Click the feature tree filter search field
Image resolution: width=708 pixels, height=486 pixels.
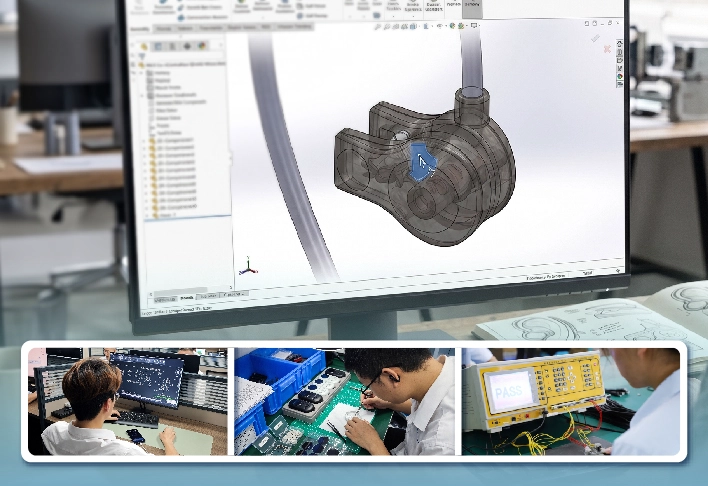tap(185, 56)
